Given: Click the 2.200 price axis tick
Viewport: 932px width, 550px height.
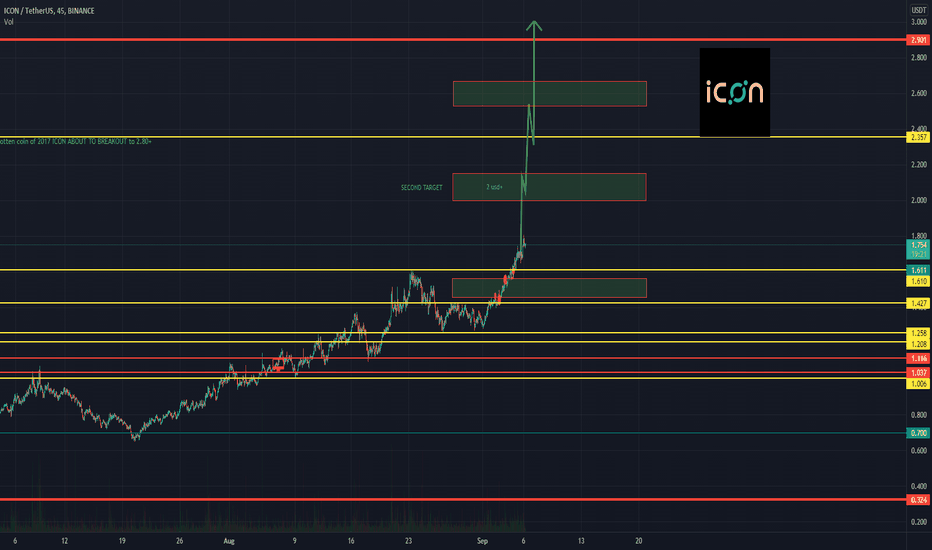Looking at the screenshot, I should [x=918, y=165].
